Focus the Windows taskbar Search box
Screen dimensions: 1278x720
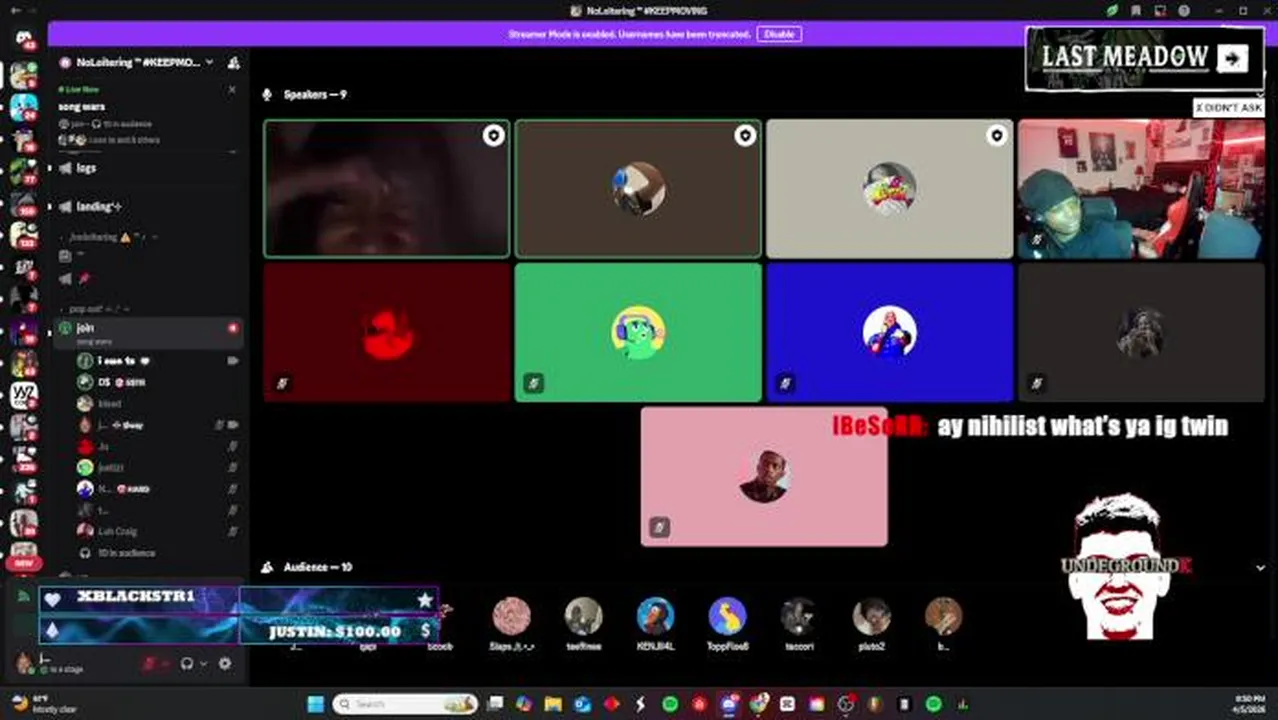pos(404,704)
